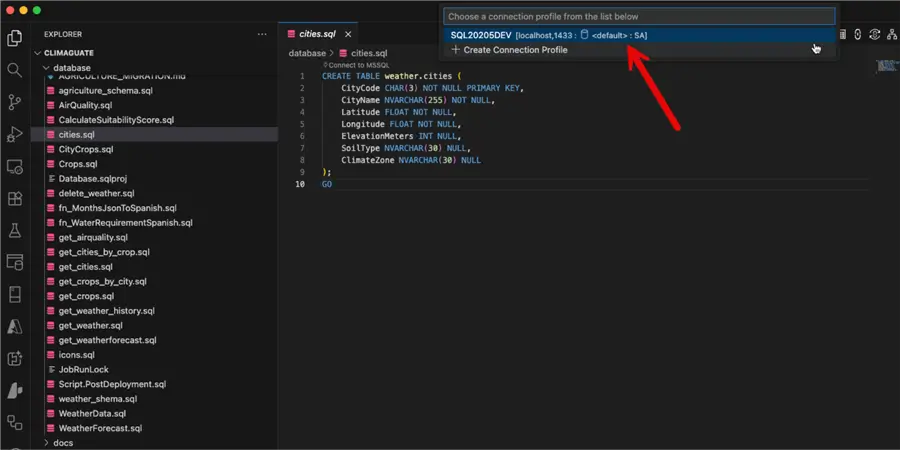Screen dimensions: 900x450
Task: Open get_crops_by_city.sql file
Action: click(103, 282)
